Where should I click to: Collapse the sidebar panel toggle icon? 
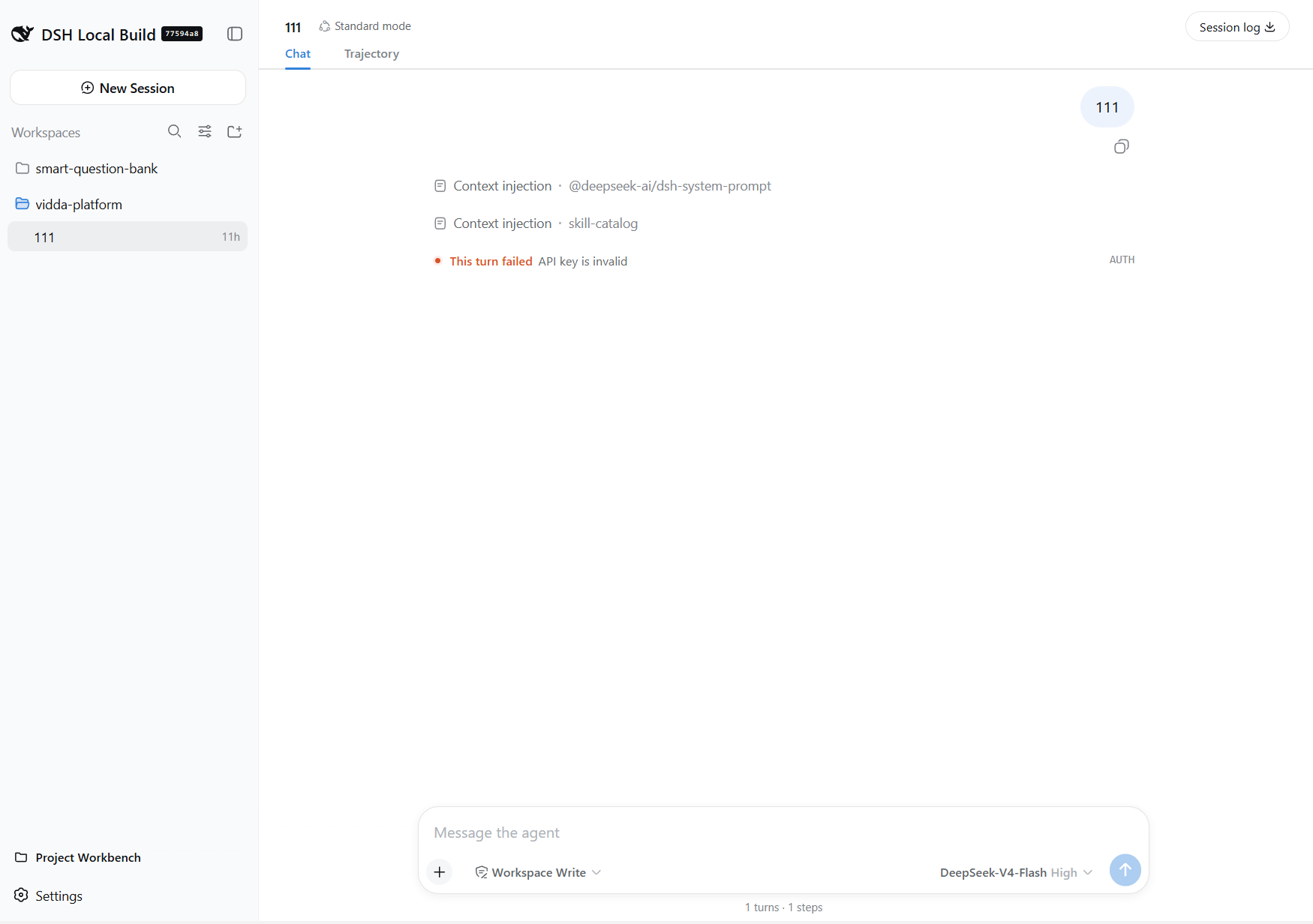point(235,34)
